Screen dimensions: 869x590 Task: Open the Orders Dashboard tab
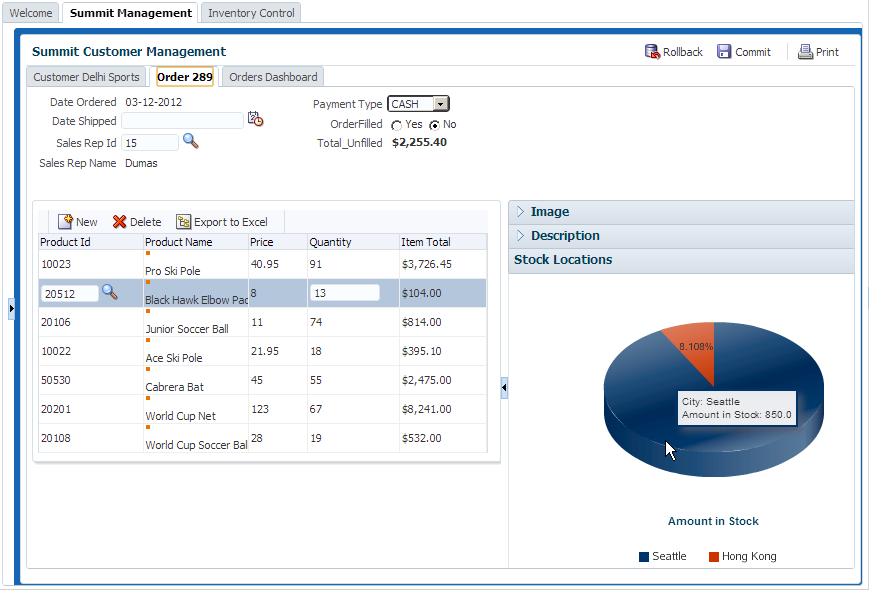[x=273, y=77]
